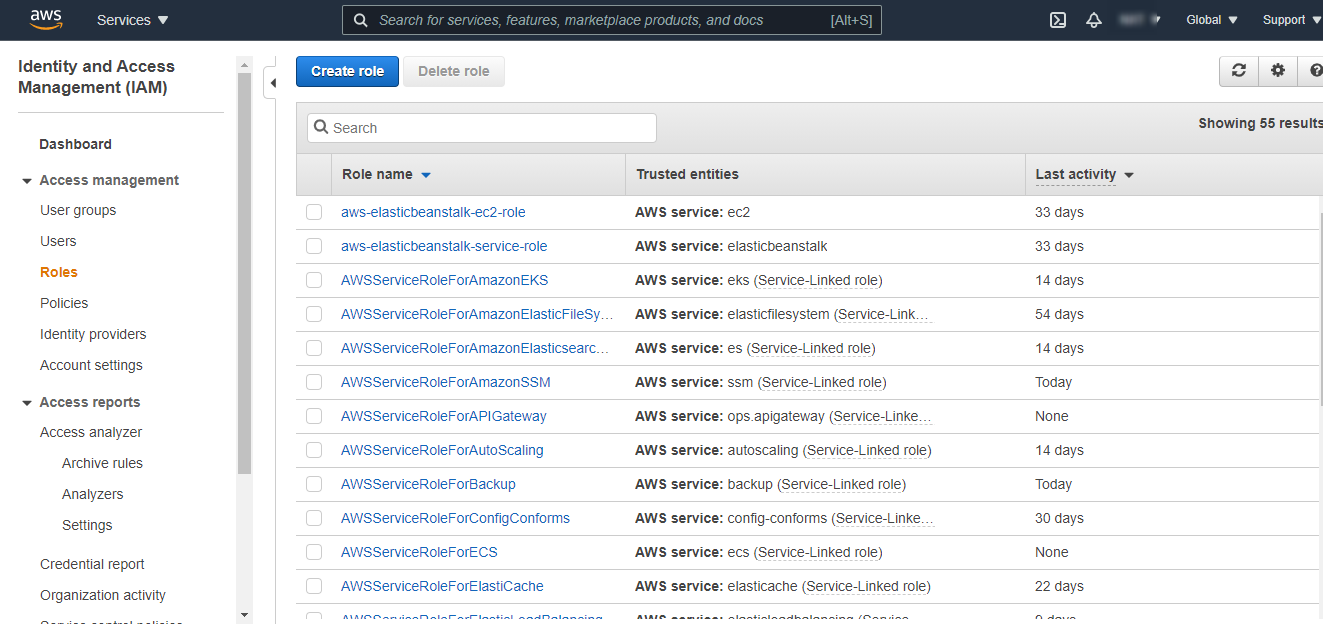The width and height of the screenshot is (1323, 625).
Task: Select the AWSServiceRoleForAmazonEKS checkbox
Action: pos(314,280)
